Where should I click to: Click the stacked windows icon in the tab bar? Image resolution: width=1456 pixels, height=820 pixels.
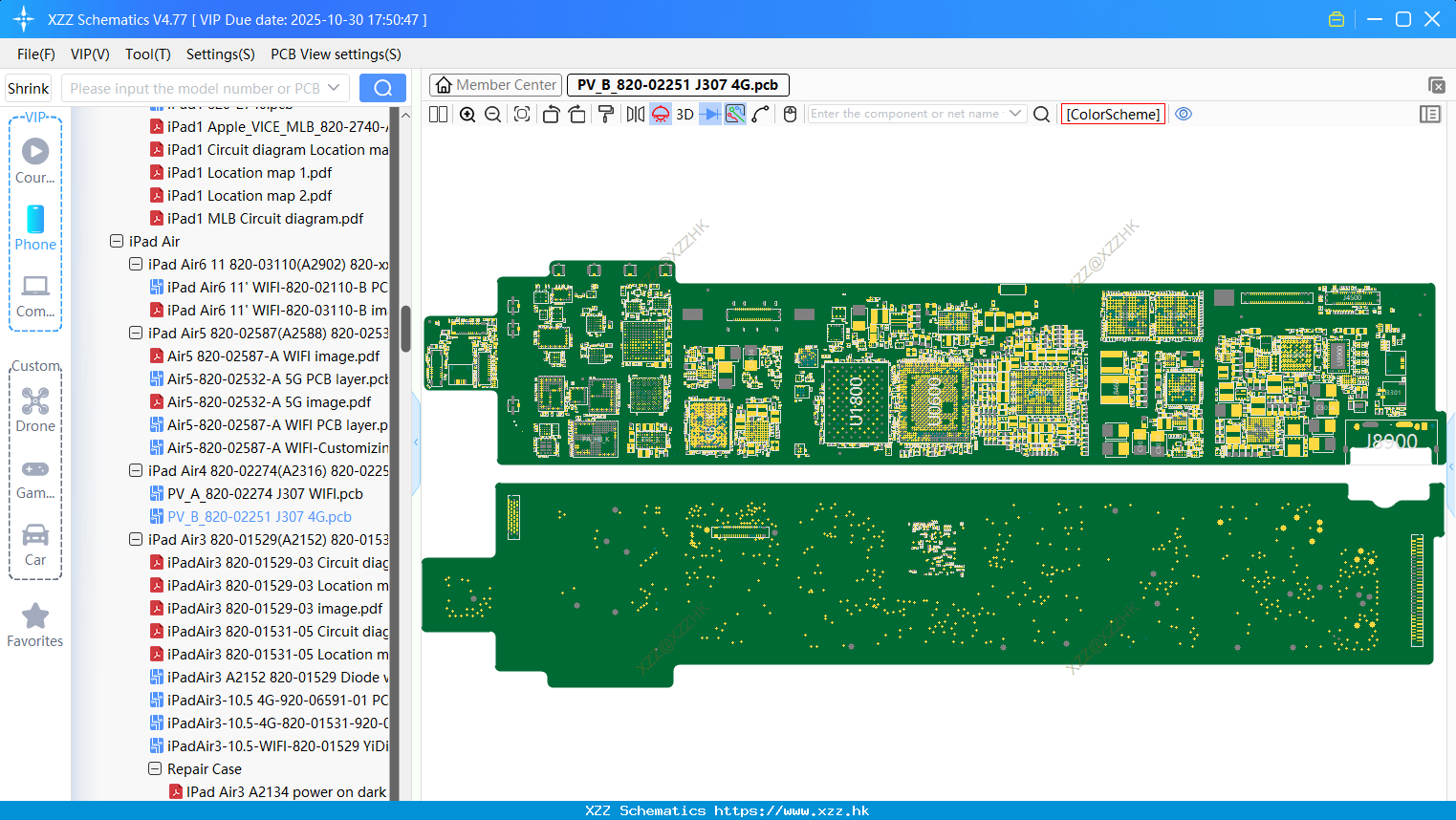point(1436,85)
